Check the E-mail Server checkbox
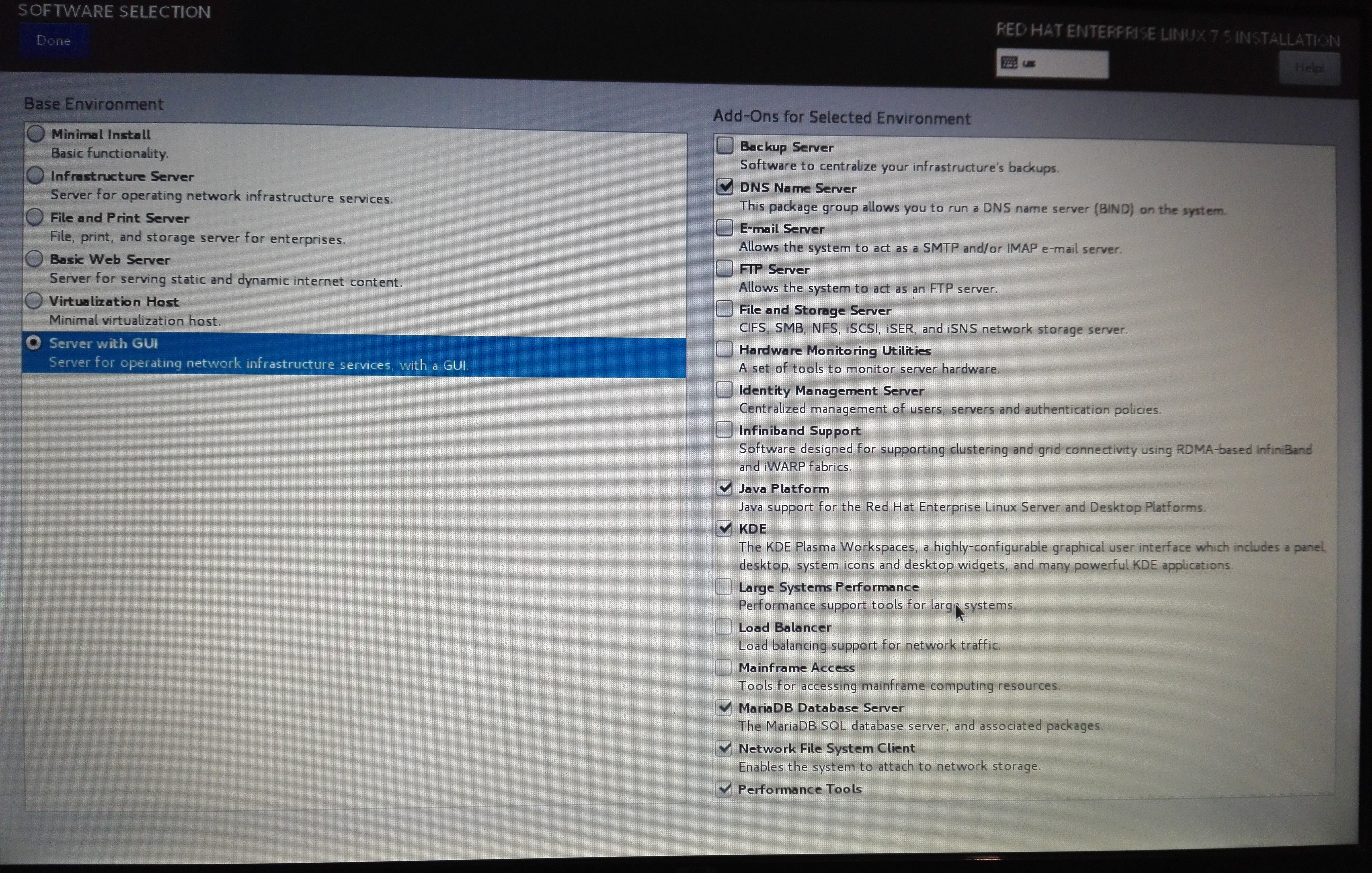Image resolution: width=1372 pixels, height=873 pixels. pyautogui.click(x=724, y=227)
